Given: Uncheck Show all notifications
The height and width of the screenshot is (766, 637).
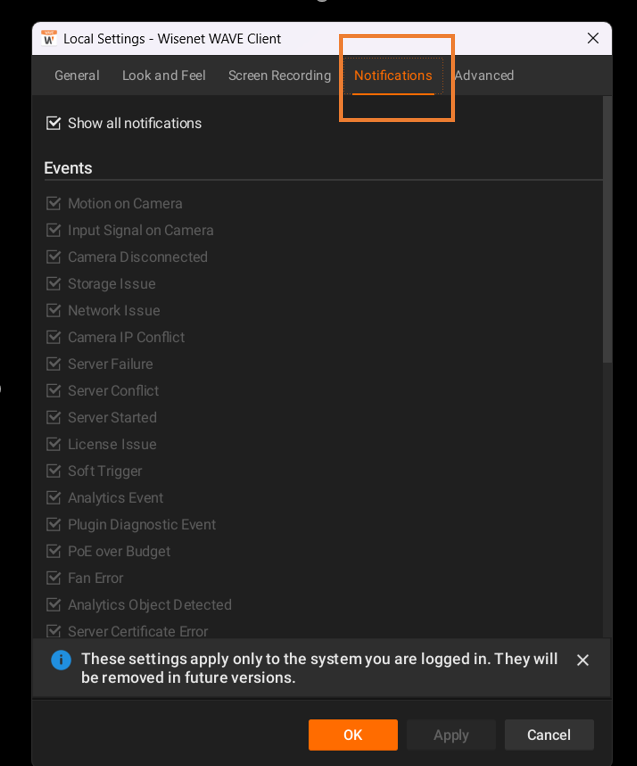Looking at the screenshot, I should pos(54,123).
